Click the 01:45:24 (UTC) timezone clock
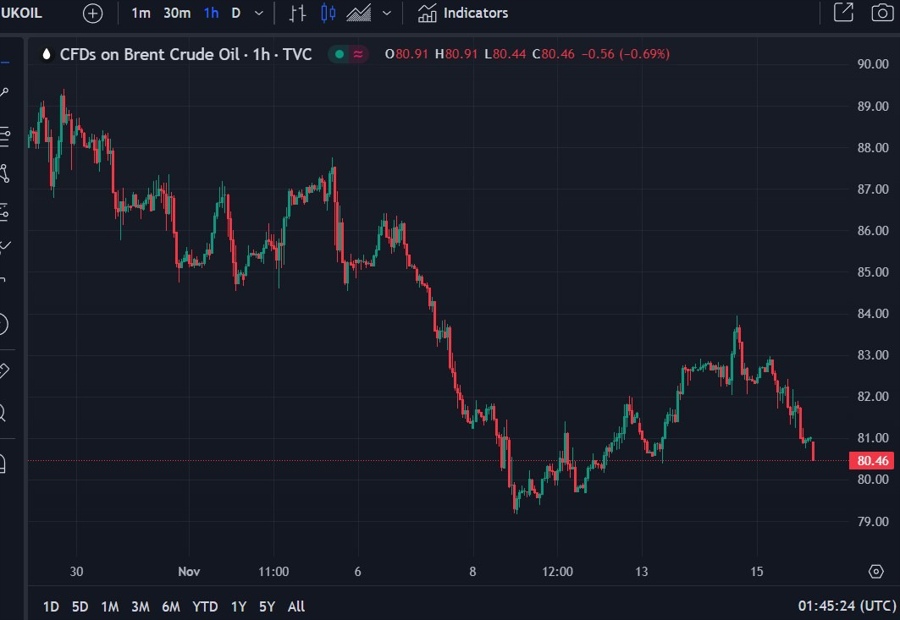Viewport: 900px width, 620px height. click(x=847, y=606)
